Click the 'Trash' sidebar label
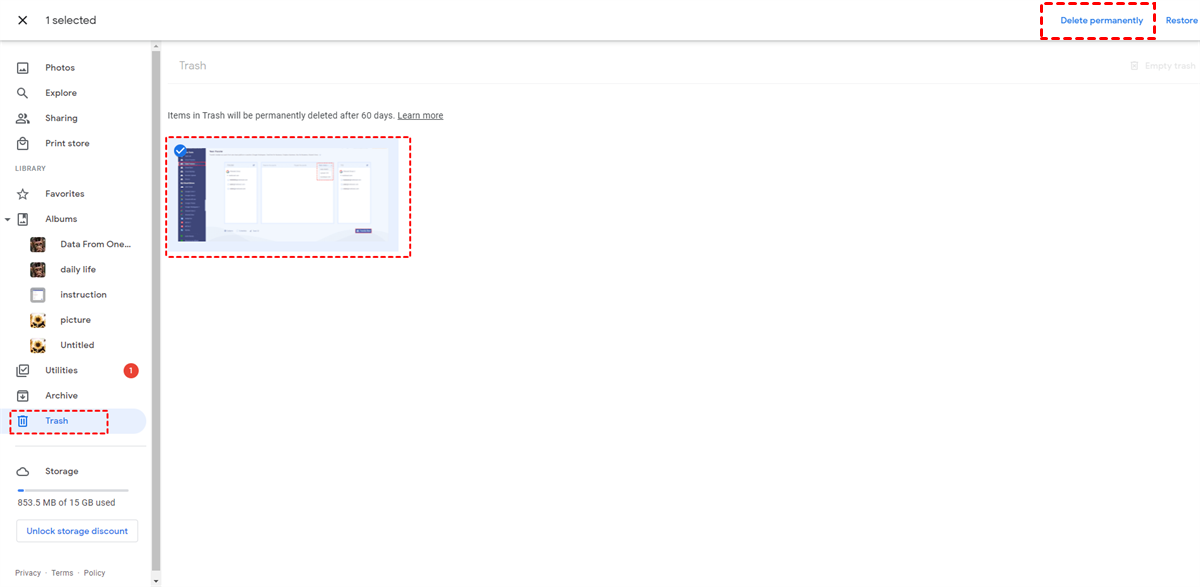 (x=57, y=421)
